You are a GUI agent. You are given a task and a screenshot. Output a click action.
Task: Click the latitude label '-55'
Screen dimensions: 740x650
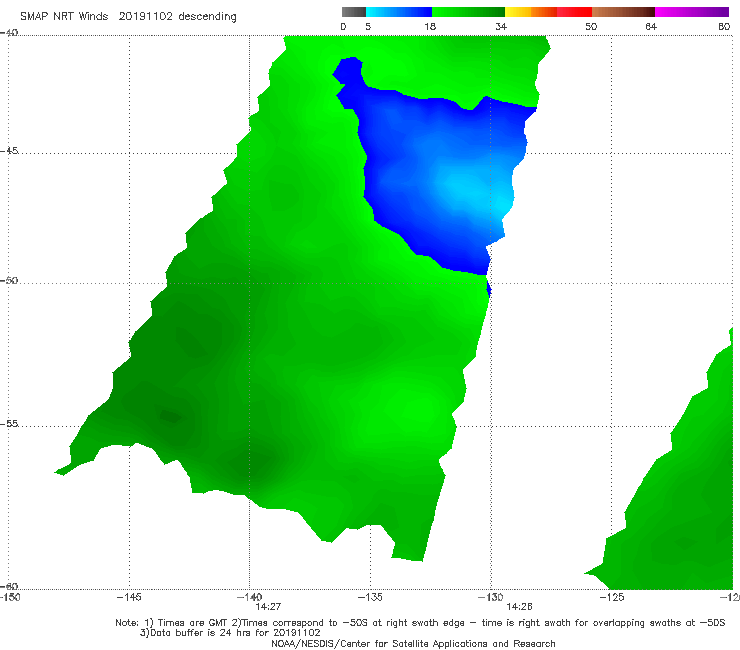(x=9, y=423)
